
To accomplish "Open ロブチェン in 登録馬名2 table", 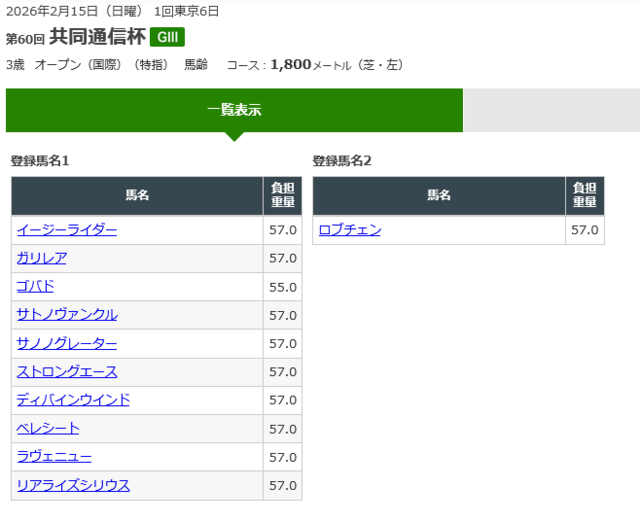I will [x=350, y=230].
